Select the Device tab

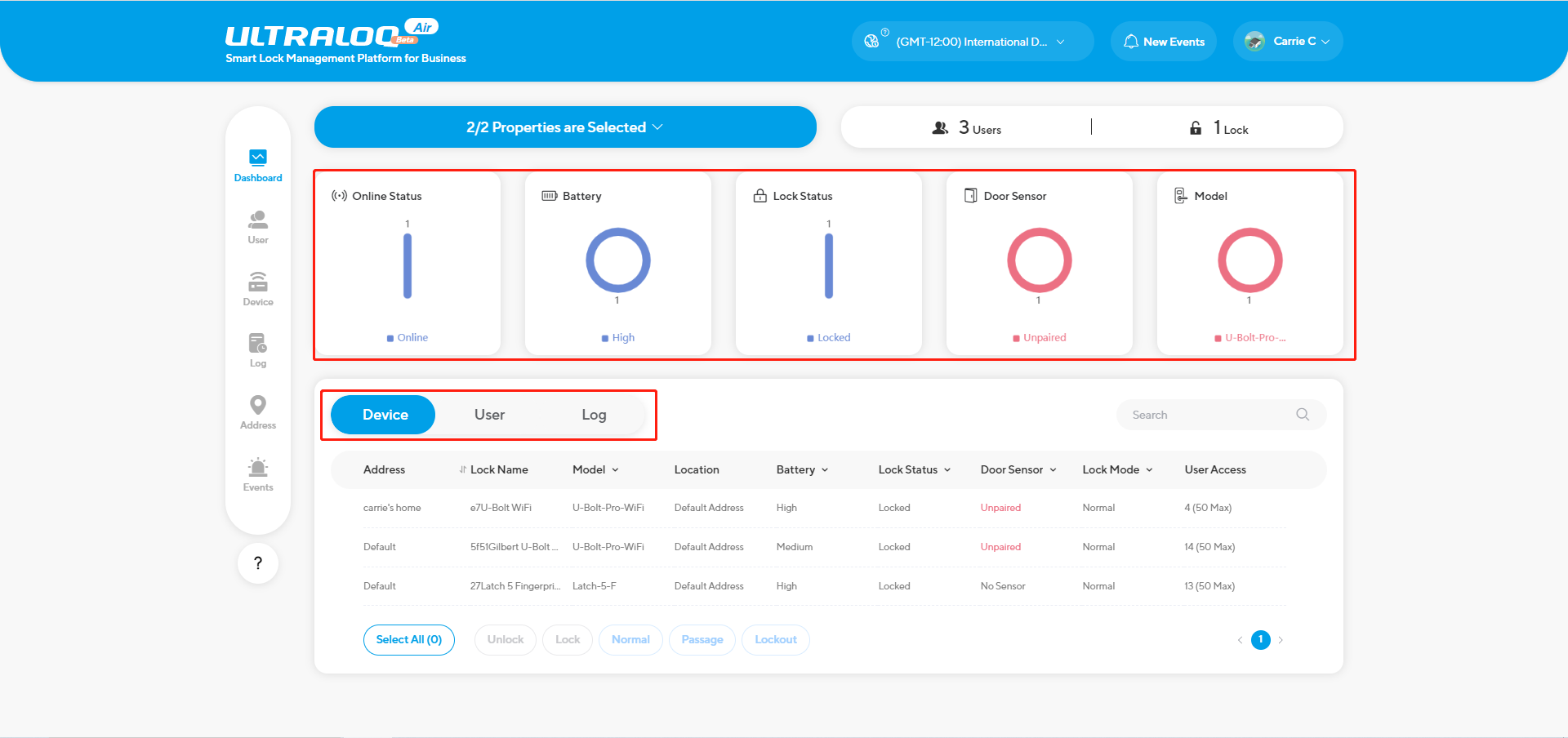pos(383,415)
